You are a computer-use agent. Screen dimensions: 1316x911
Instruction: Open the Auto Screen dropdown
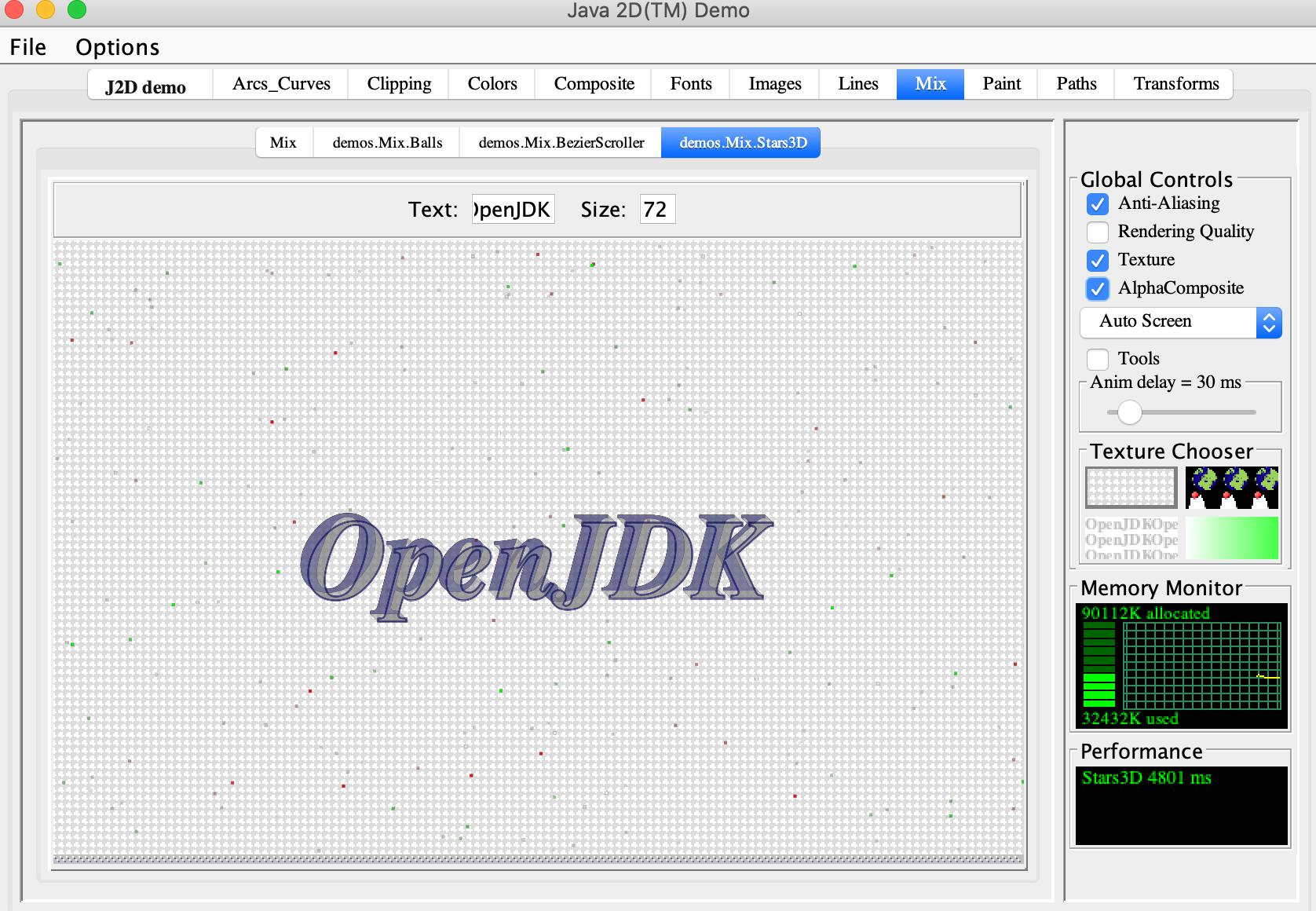(x=1180, y=322)
